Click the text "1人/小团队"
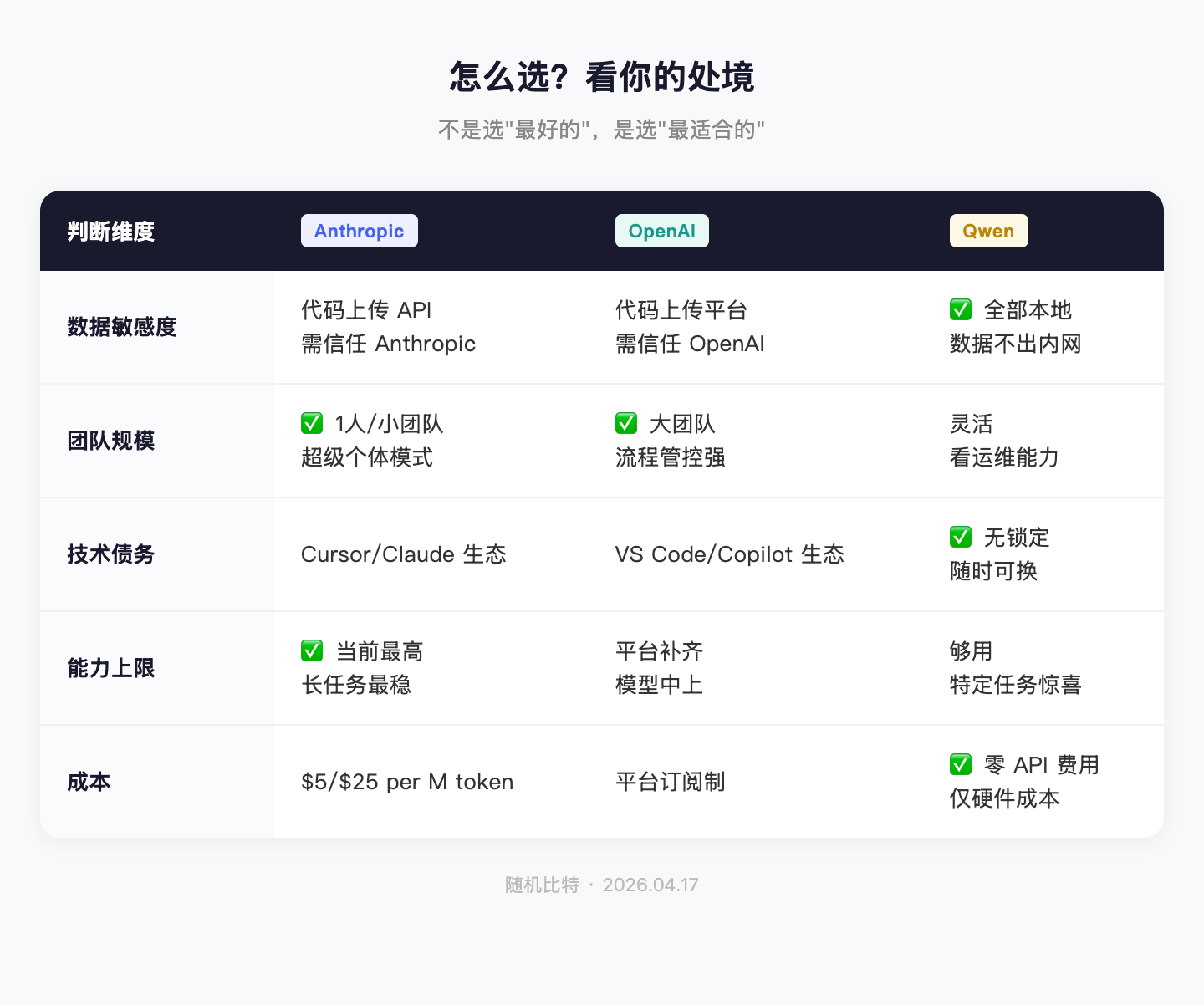Screen dimensions: 1204x1005 [x=390, y=424]
